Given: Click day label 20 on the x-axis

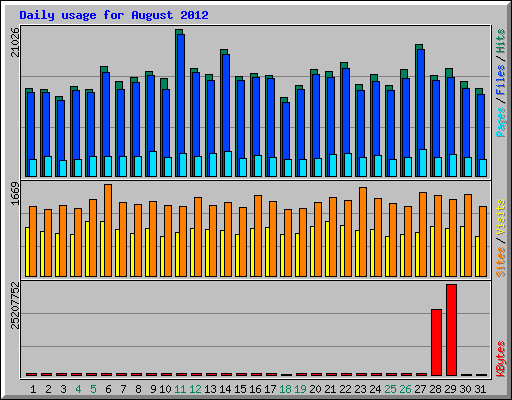Looking at the screenshot, I should pos(315,389).
